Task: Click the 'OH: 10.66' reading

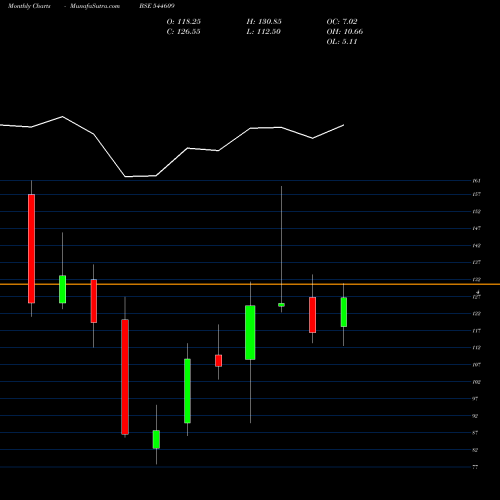Action: coord(345,32)
